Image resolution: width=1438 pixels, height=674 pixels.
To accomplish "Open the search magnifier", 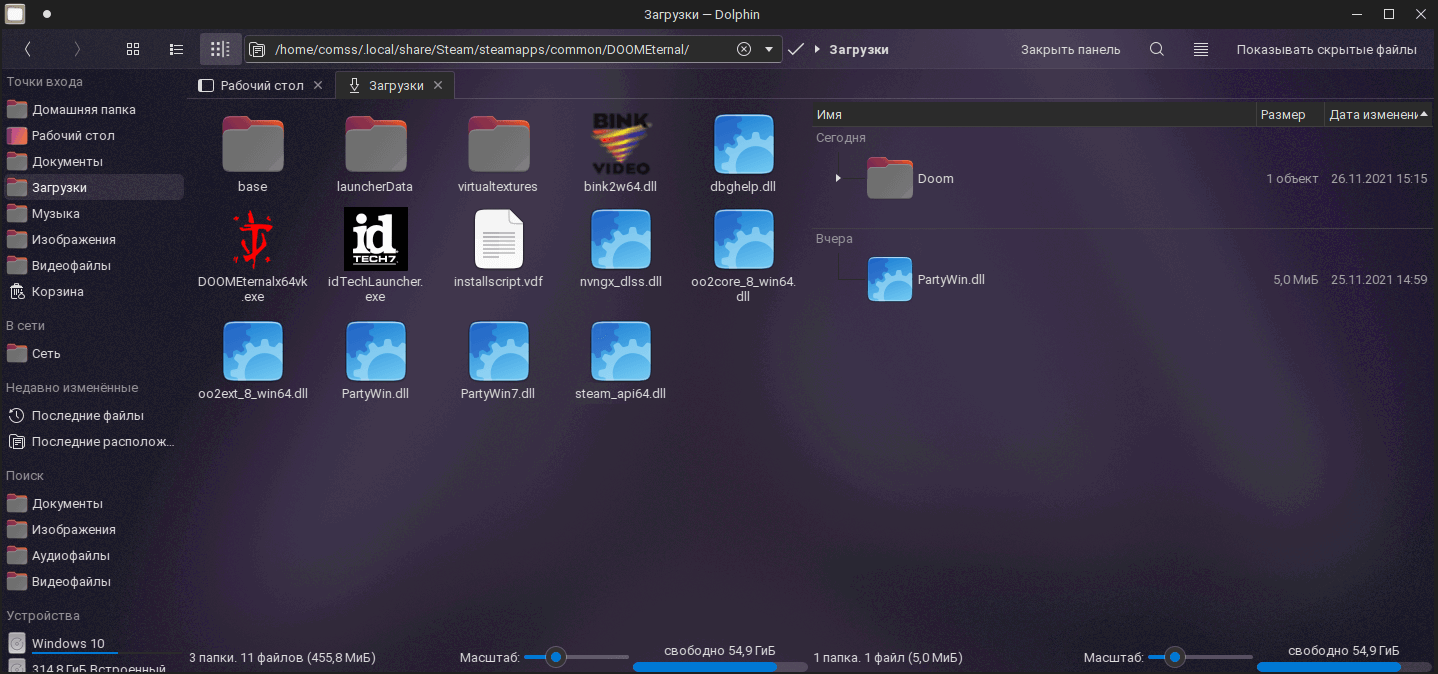I will [x=1157, y=49].
